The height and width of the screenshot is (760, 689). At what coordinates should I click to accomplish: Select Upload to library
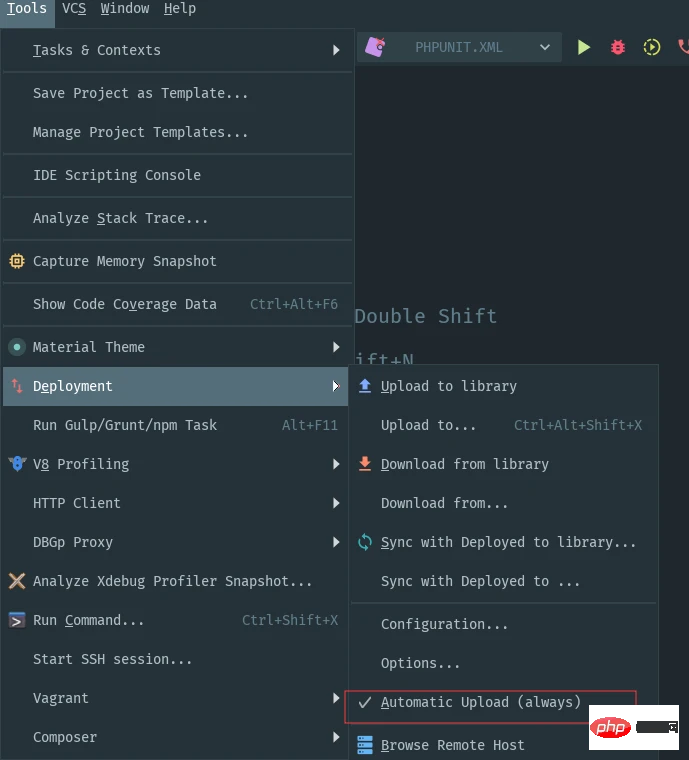coord(504,386)
